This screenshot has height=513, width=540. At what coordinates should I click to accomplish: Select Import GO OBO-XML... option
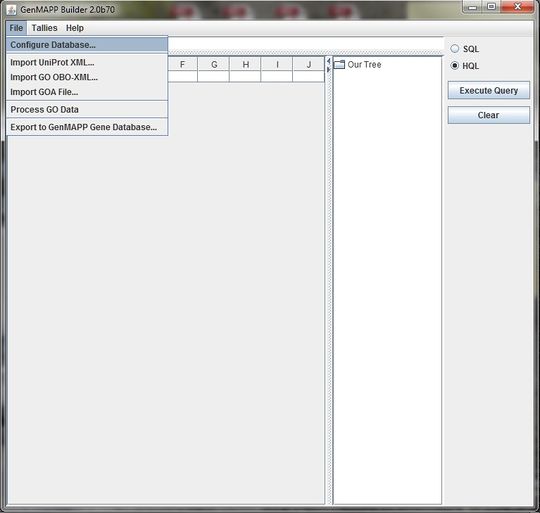(x=87, y=77)
